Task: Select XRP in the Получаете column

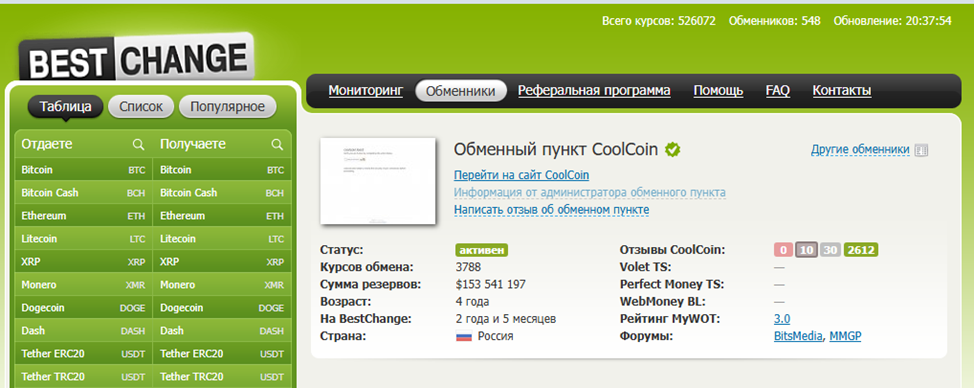Action: coord(222,261)
